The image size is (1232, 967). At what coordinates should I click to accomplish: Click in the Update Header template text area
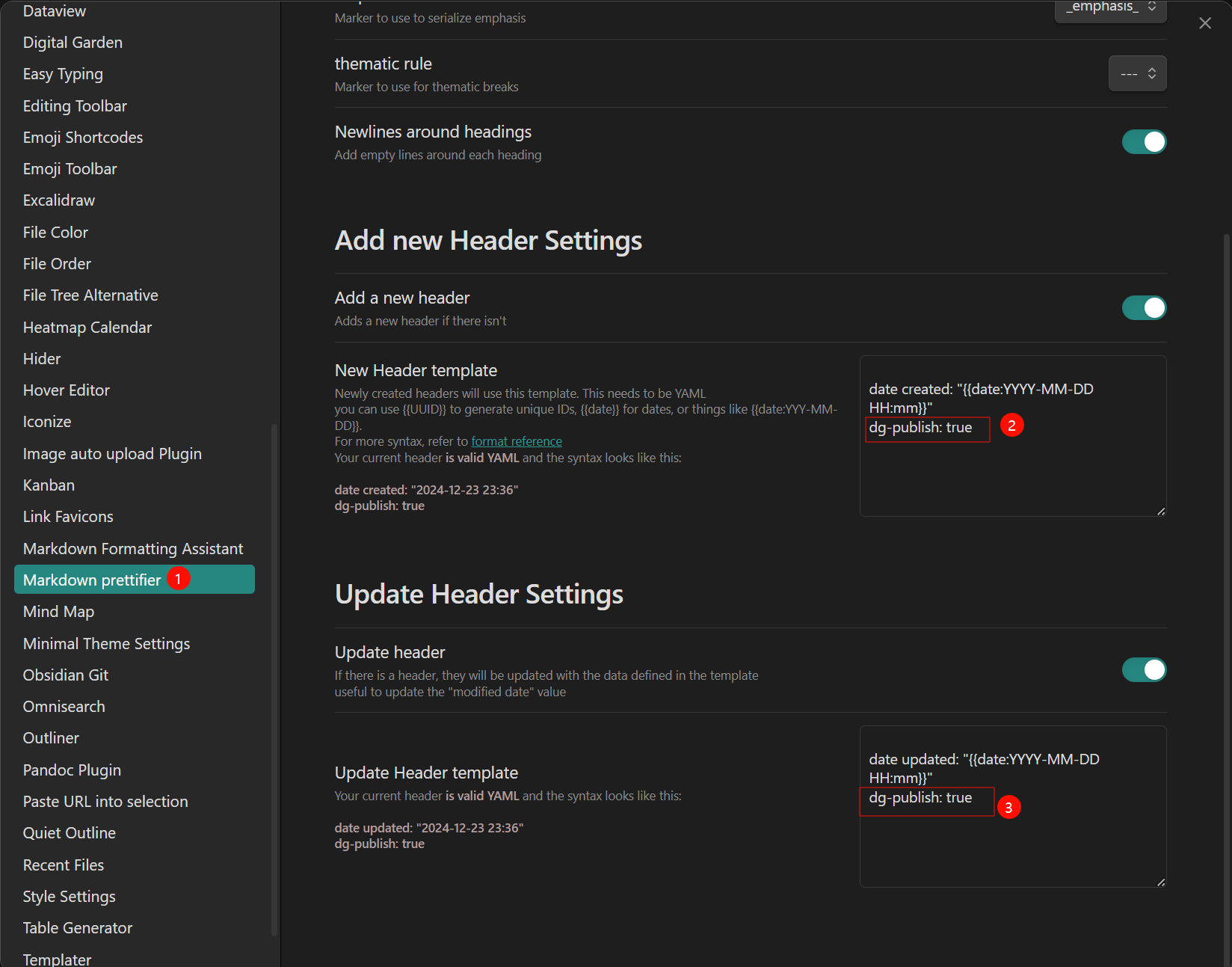pos(1013,806)
